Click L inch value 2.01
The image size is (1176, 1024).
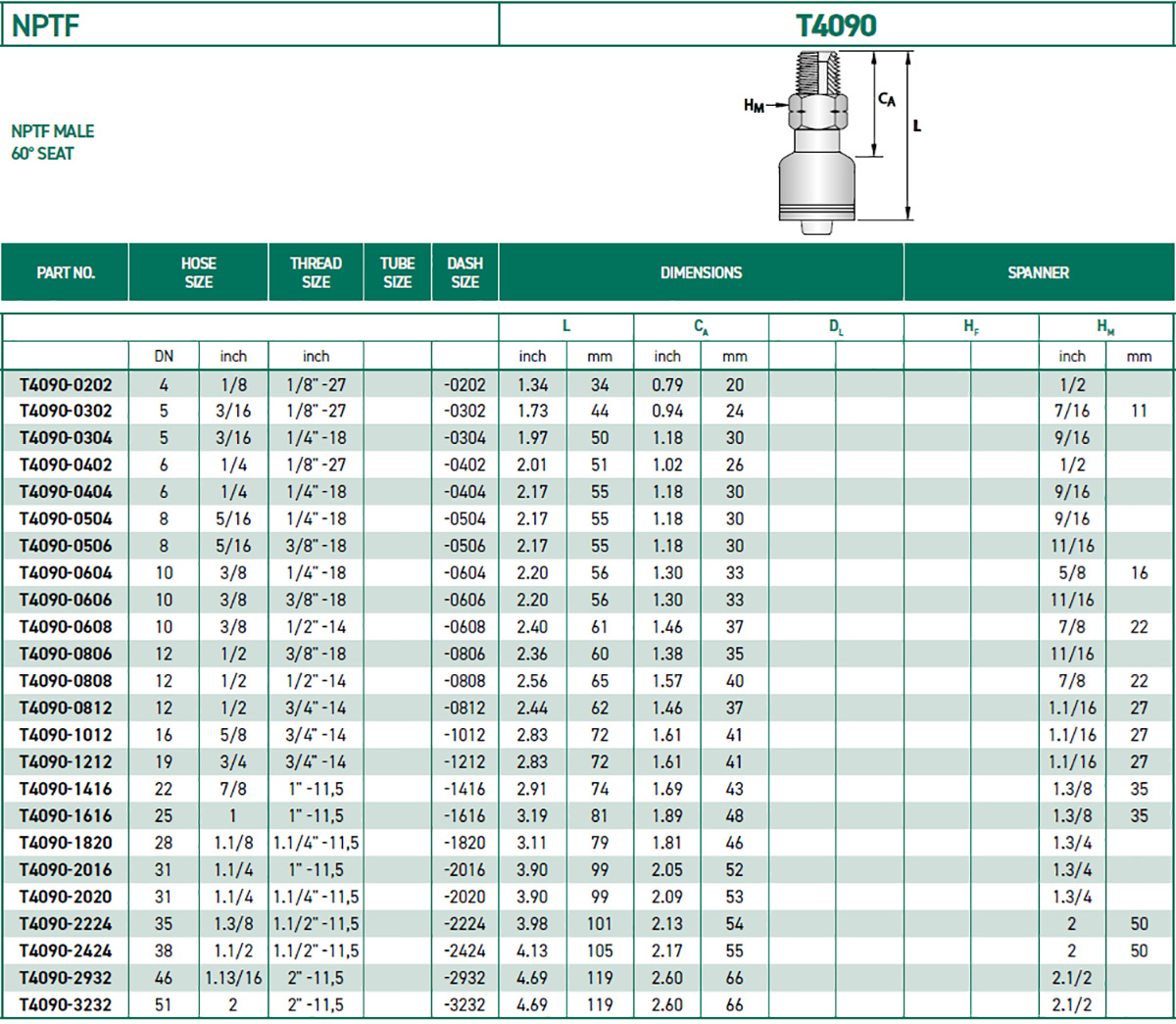(x=532, y=465)
